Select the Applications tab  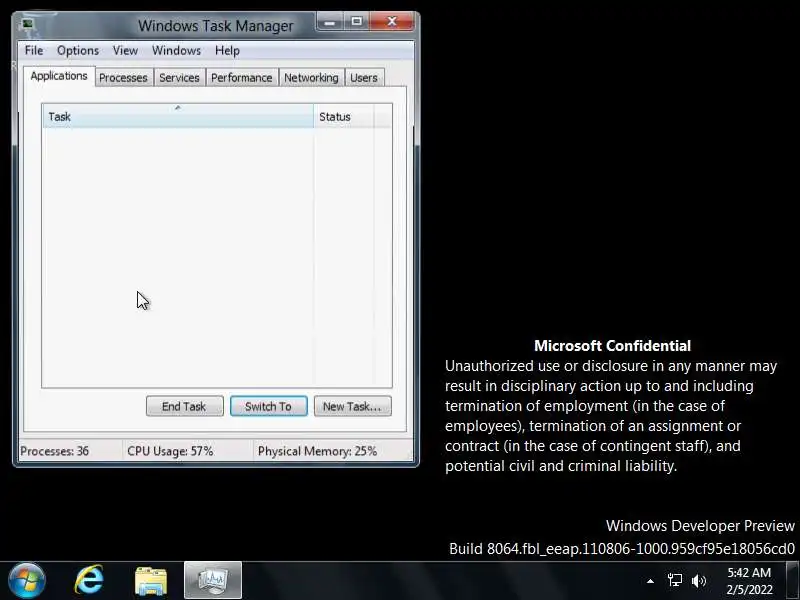click(59, 76)
